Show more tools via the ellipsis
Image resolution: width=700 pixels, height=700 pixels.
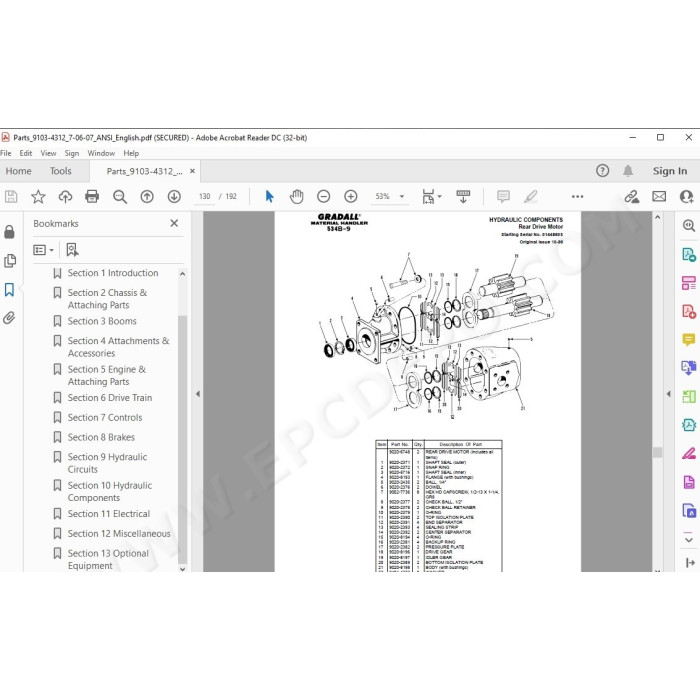577,196
